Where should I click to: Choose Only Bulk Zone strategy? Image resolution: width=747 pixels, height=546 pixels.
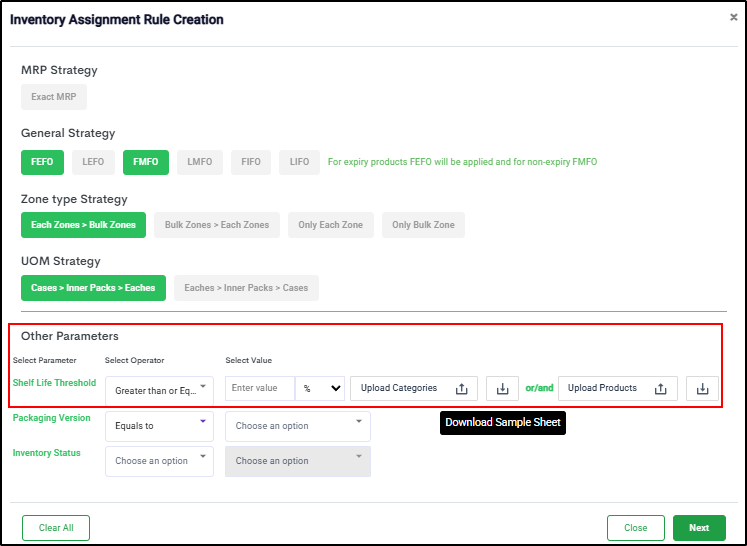[423, 225]
